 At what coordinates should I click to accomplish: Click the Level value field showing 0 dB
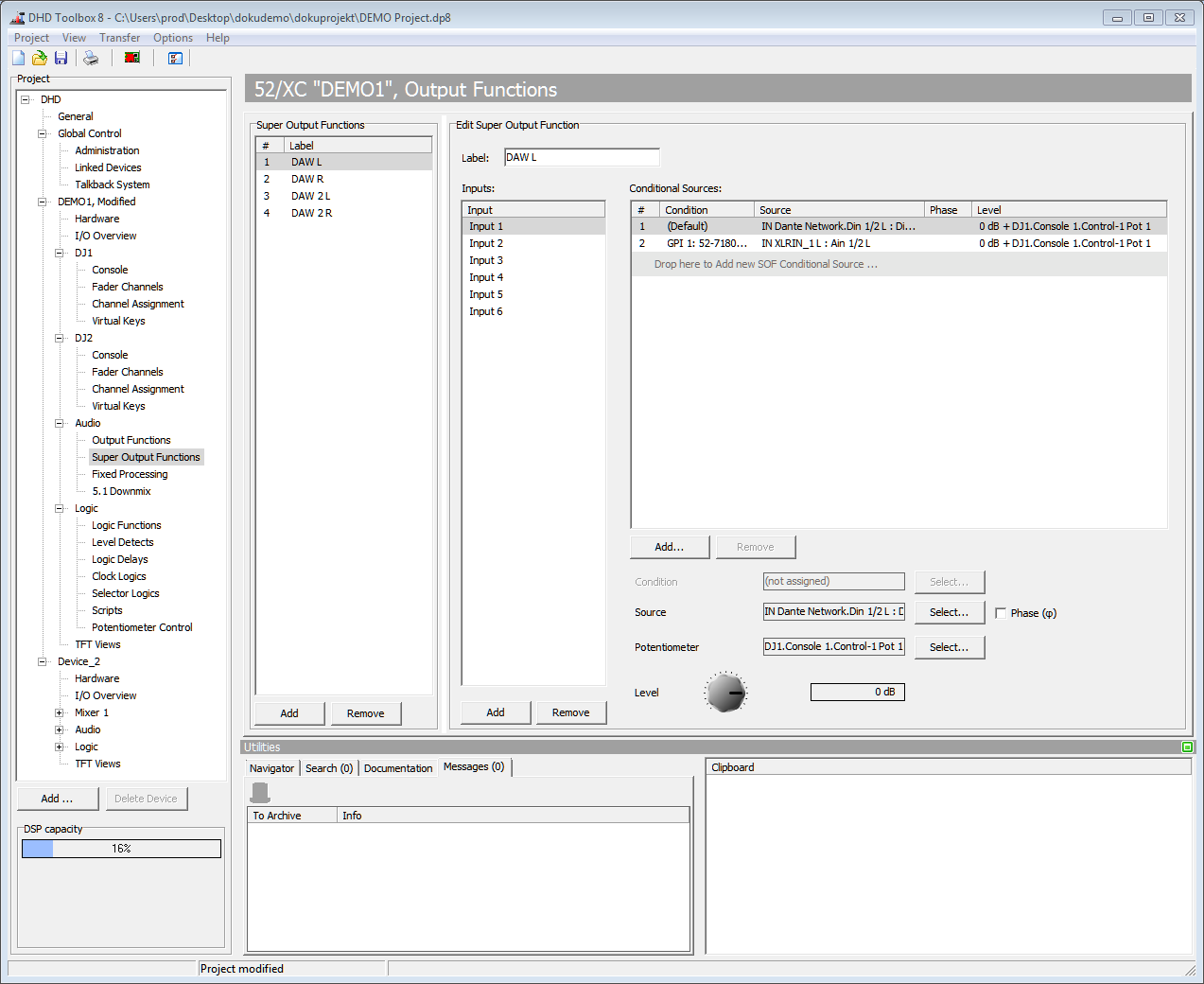[x=858, y=692]
